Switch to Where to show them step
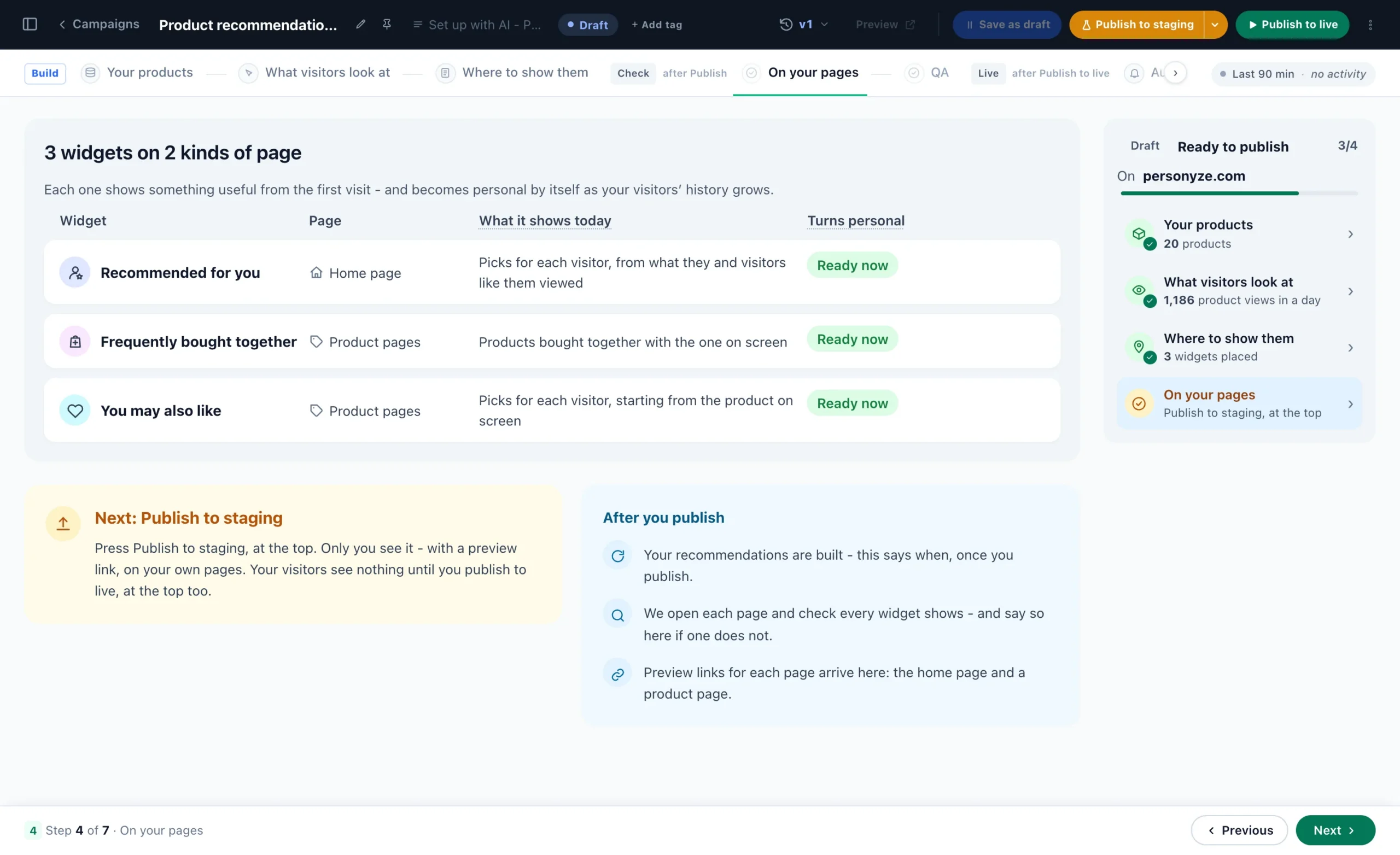This screenshot has width=1400, height=855. pos(512,73)
